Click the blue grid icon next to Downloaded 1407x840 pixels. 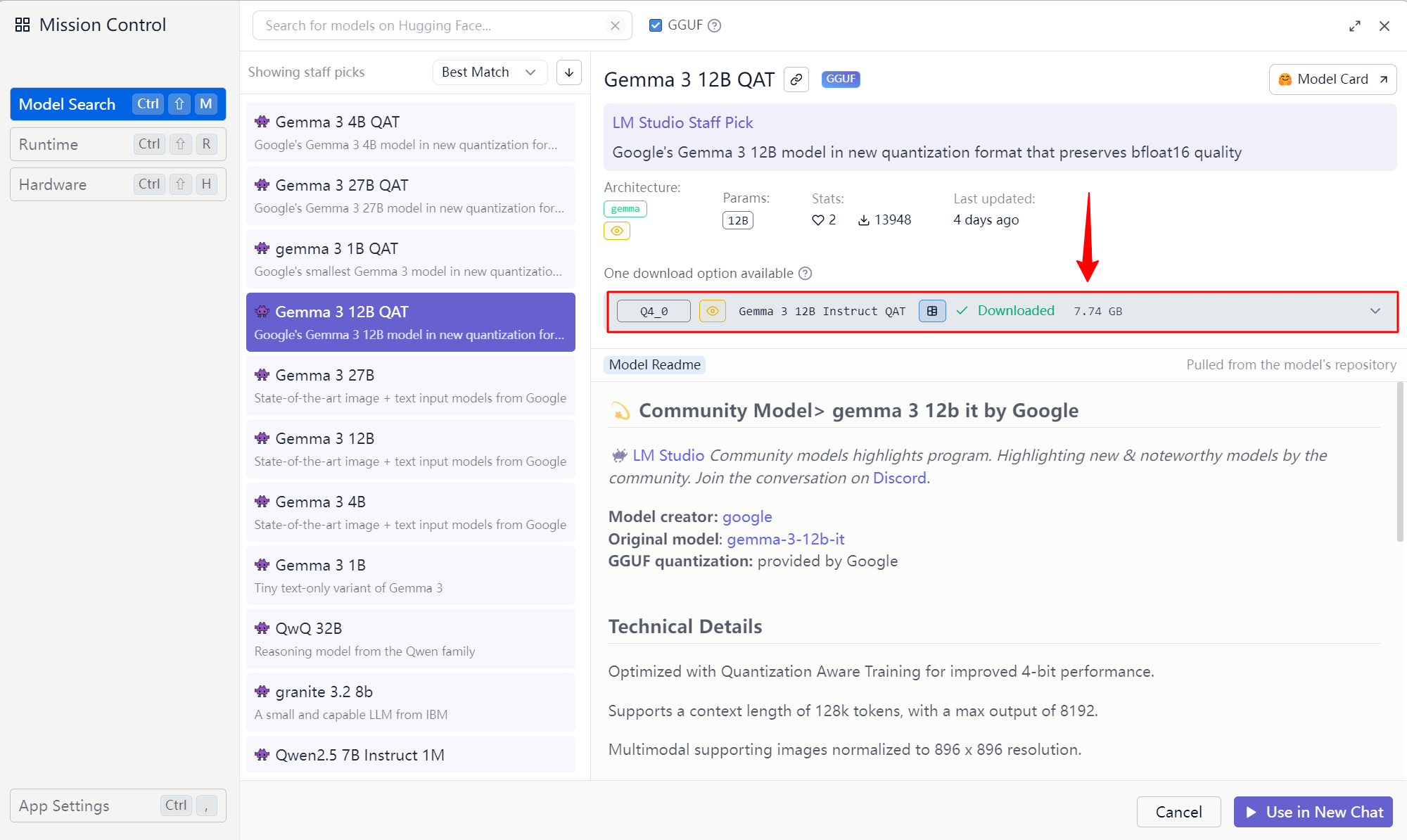[x=932, y=311]
